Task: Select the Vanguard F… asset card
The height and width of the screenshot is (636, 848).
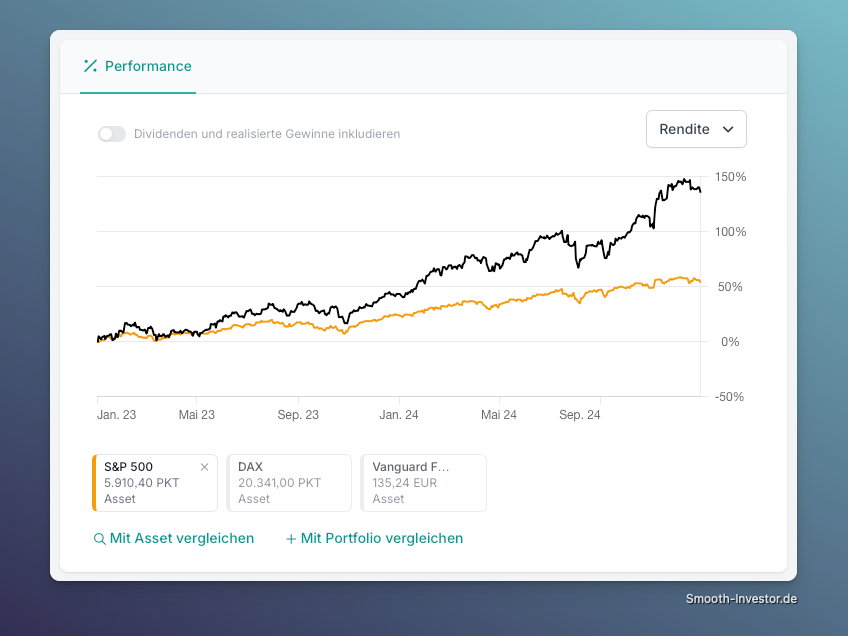Action: tap(423, 483)
